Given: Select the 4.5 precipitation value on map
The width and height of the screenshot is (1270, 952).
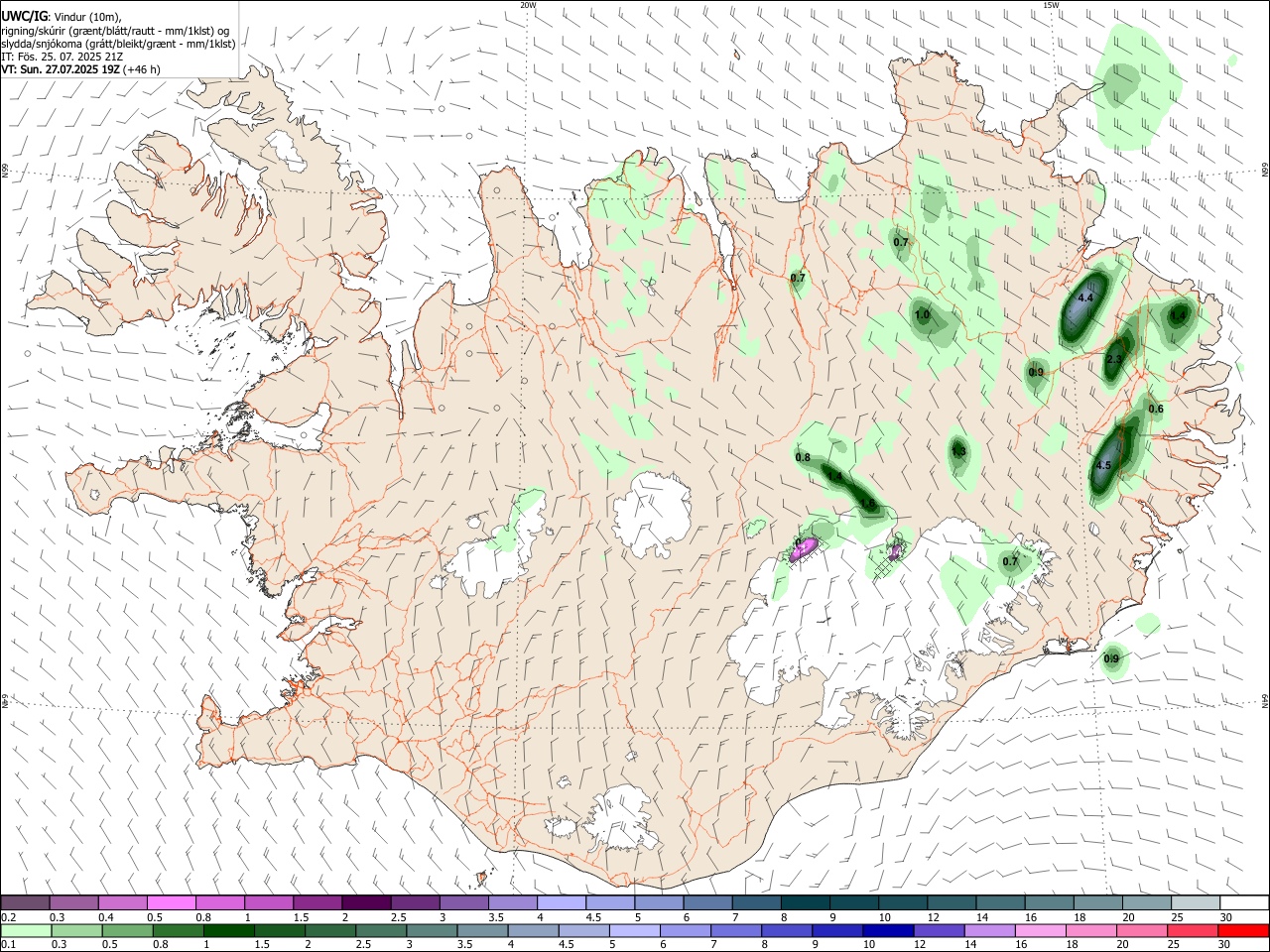Looking at the screenshot, I should click(1103, 465).
